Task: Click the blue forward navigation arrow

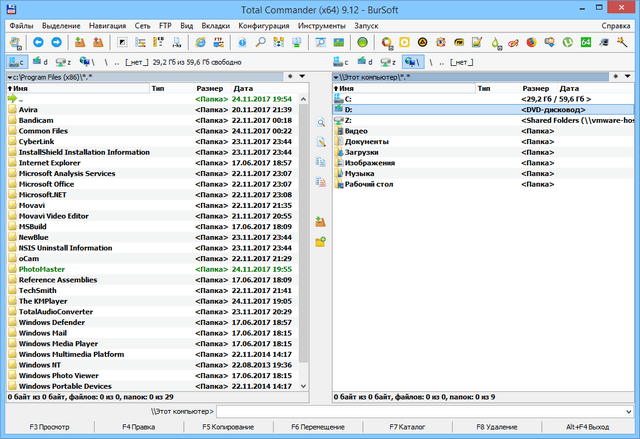Action: click(55, 43)
